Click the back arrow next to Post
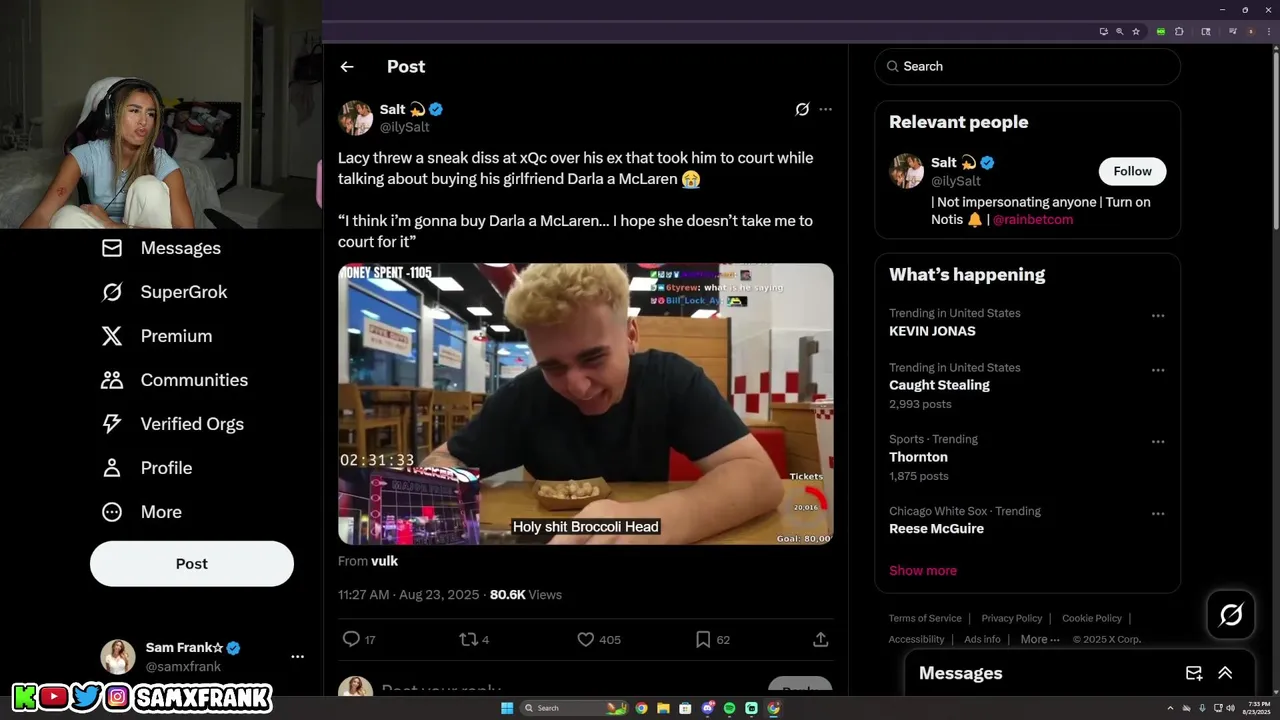This screenshot has width=1280, height=720. pyautogui.click(x=347, y=67)
